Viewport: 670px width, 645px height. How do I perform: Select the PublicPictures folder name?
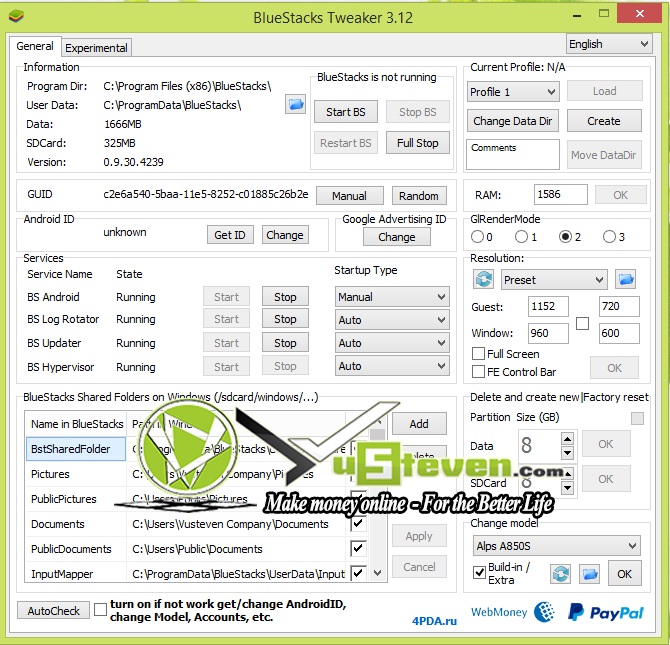(x=64, y=499)
